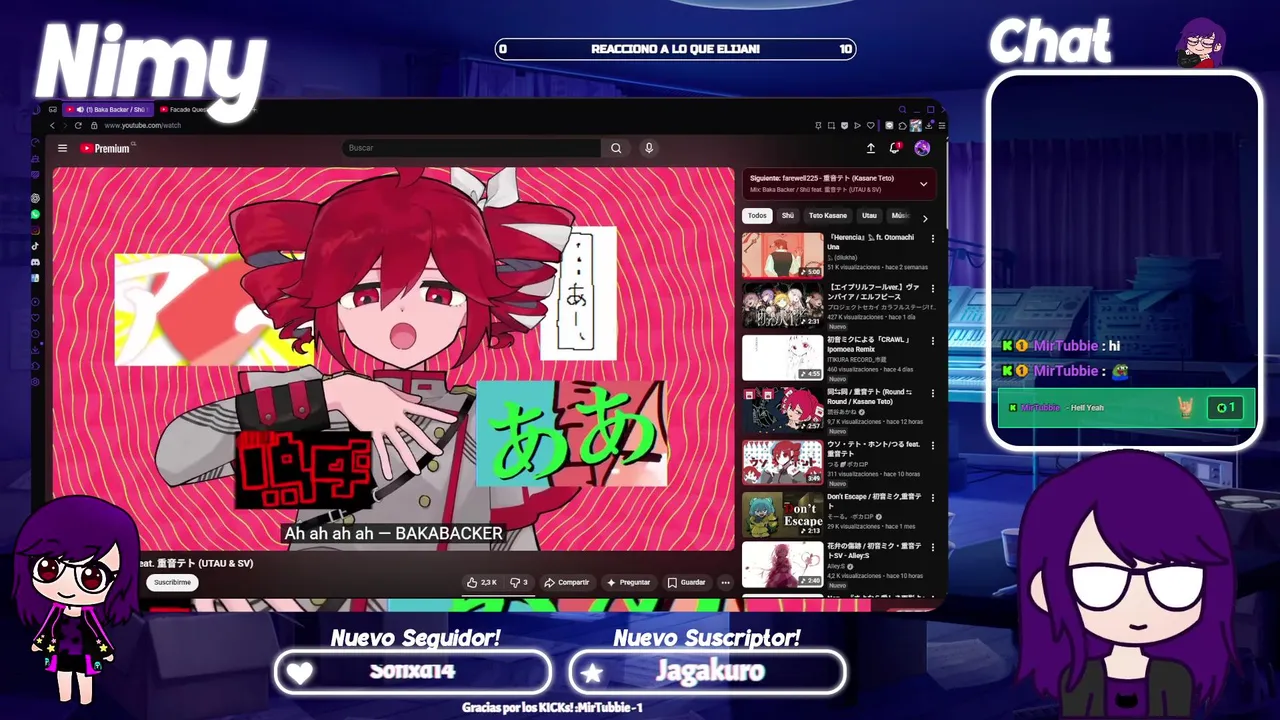The height and width of the screenshot is (720, 1280).
Task: Show more category chips with right arrow
Action: [x=925, y=217]
